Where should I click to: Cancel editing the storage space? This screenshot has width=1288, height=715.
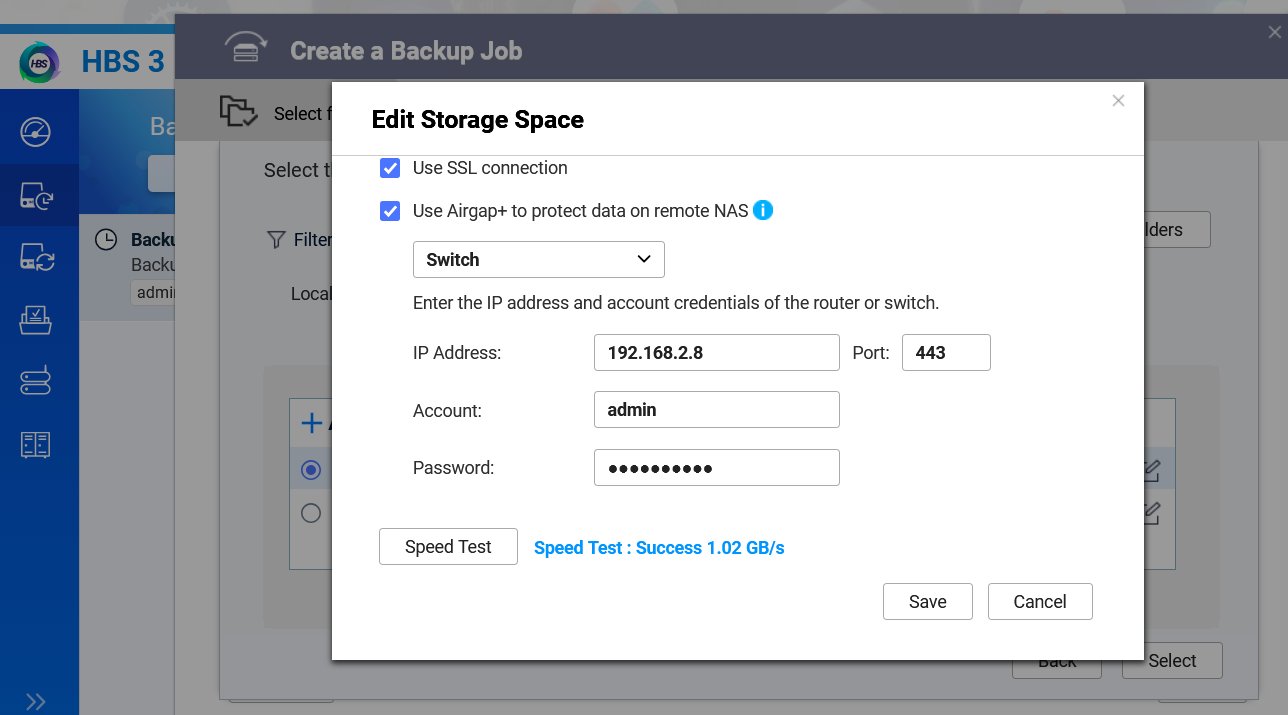point(1039,602)
